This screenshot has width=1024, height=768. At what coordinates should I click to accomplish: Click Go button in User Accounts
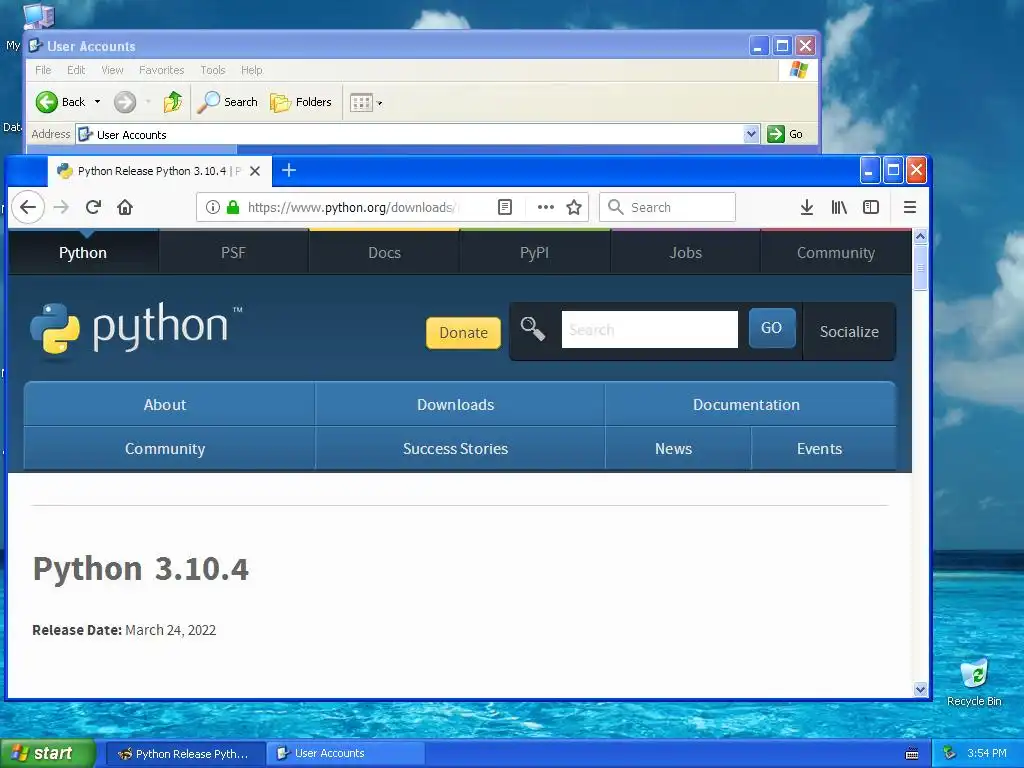click(x=785, y=134)
